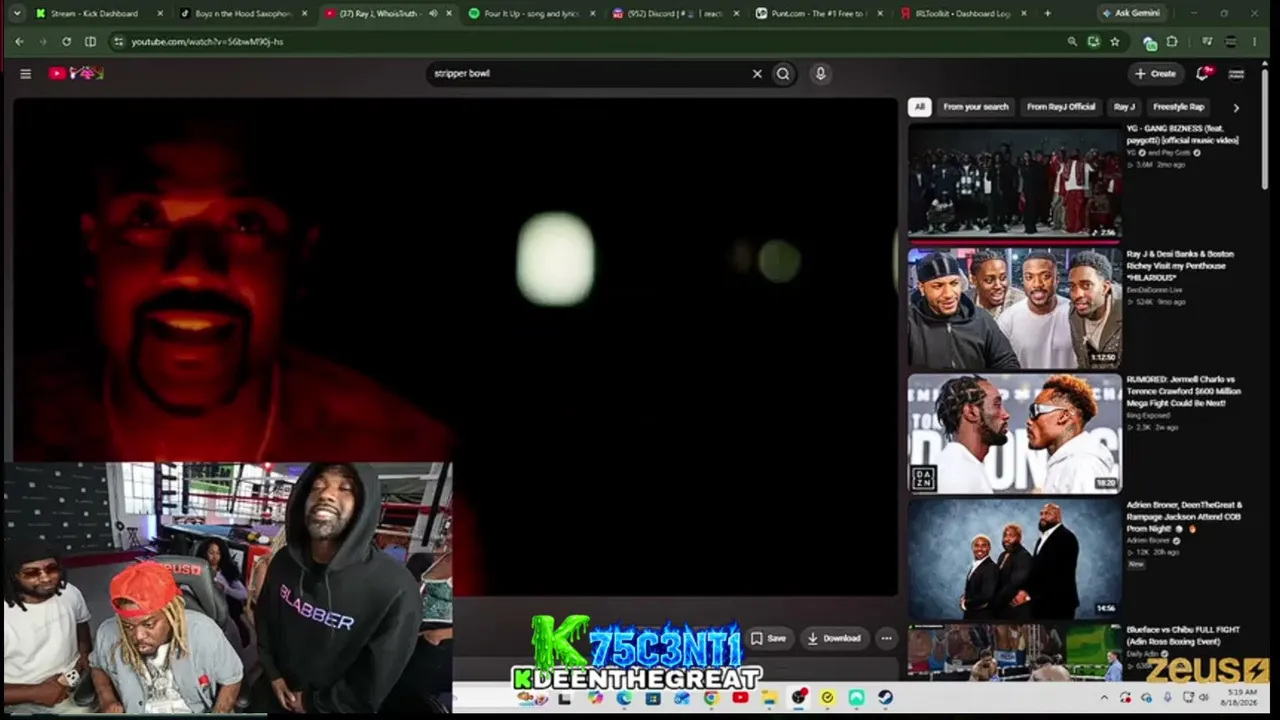Open the browser extensions puzzle icon

(x=1172, y=41)
